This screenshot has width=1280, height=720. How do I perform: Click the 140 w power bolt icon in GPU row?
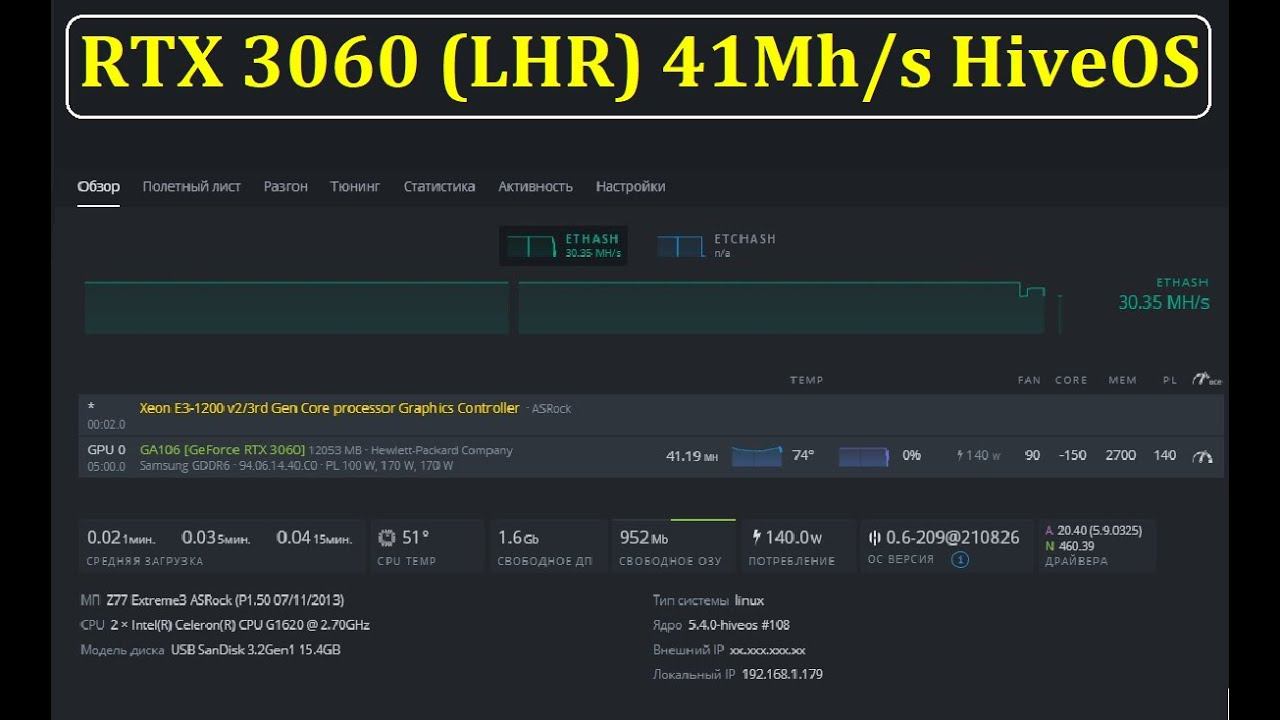point(961,455)
